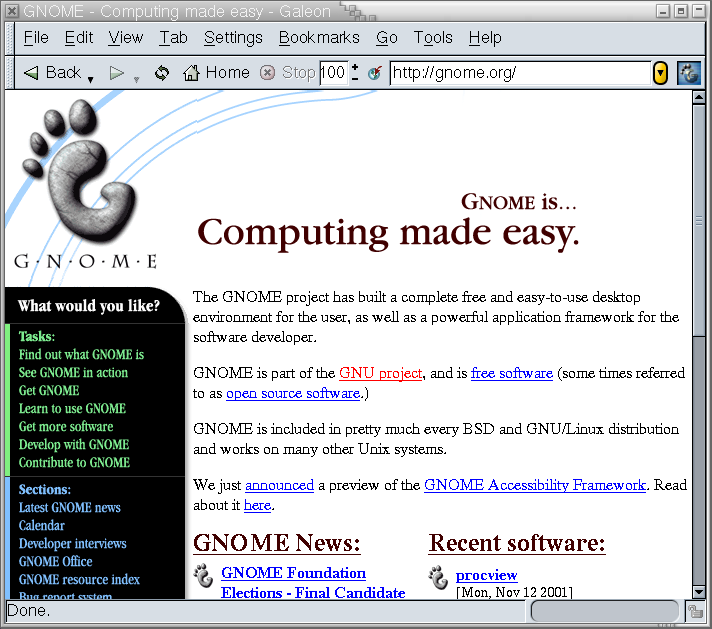Open the procview software link
Screen dimensions: 712x629
coord(486,575)
